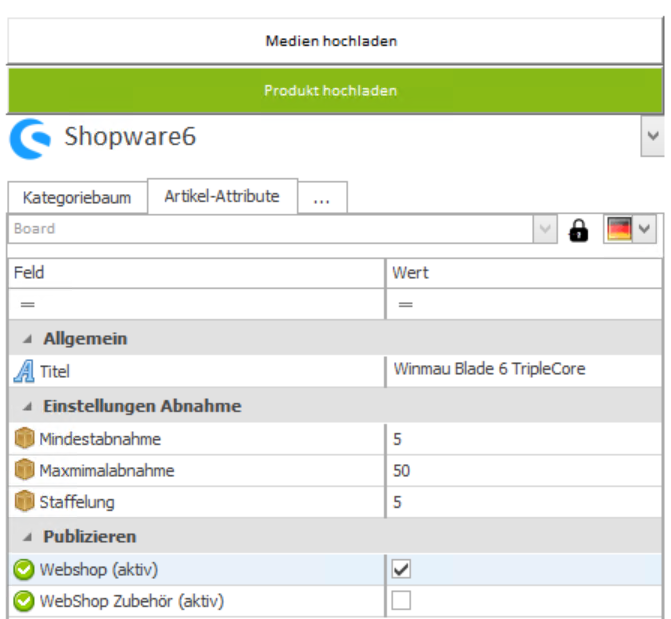The image size is (671, 619).
Task: Uncheck the Webshop (aktiv) checkbox
Action: (x=401, y=569)
